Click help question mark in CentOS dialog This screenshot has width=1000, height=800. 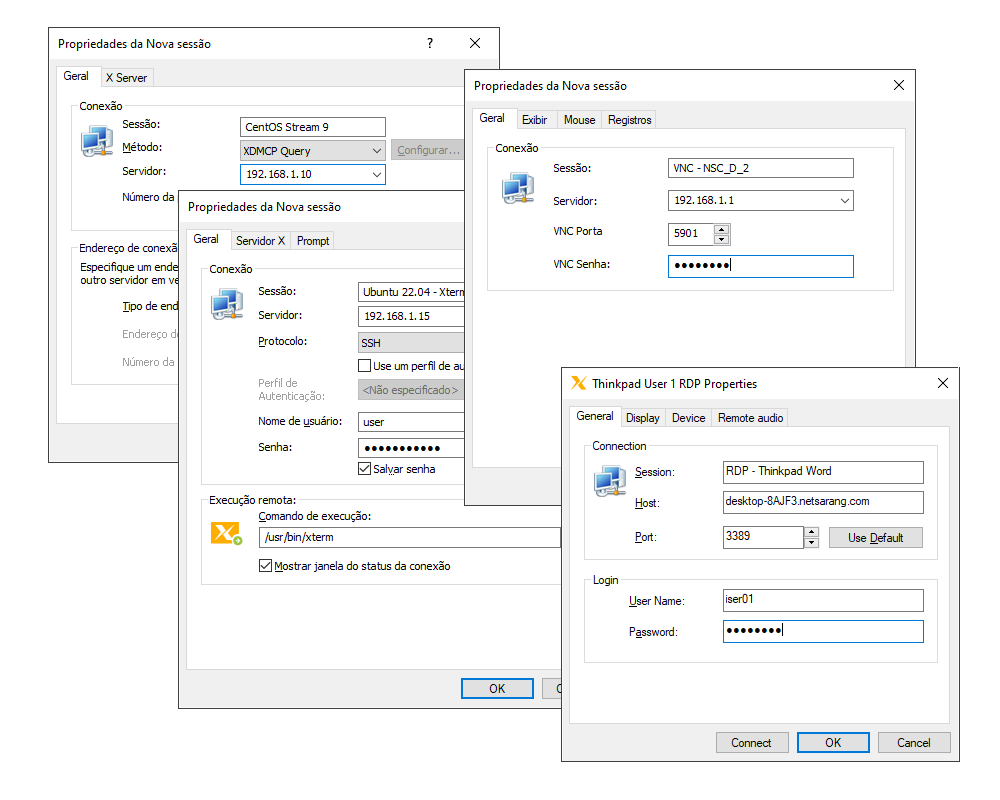pos(430,43)
